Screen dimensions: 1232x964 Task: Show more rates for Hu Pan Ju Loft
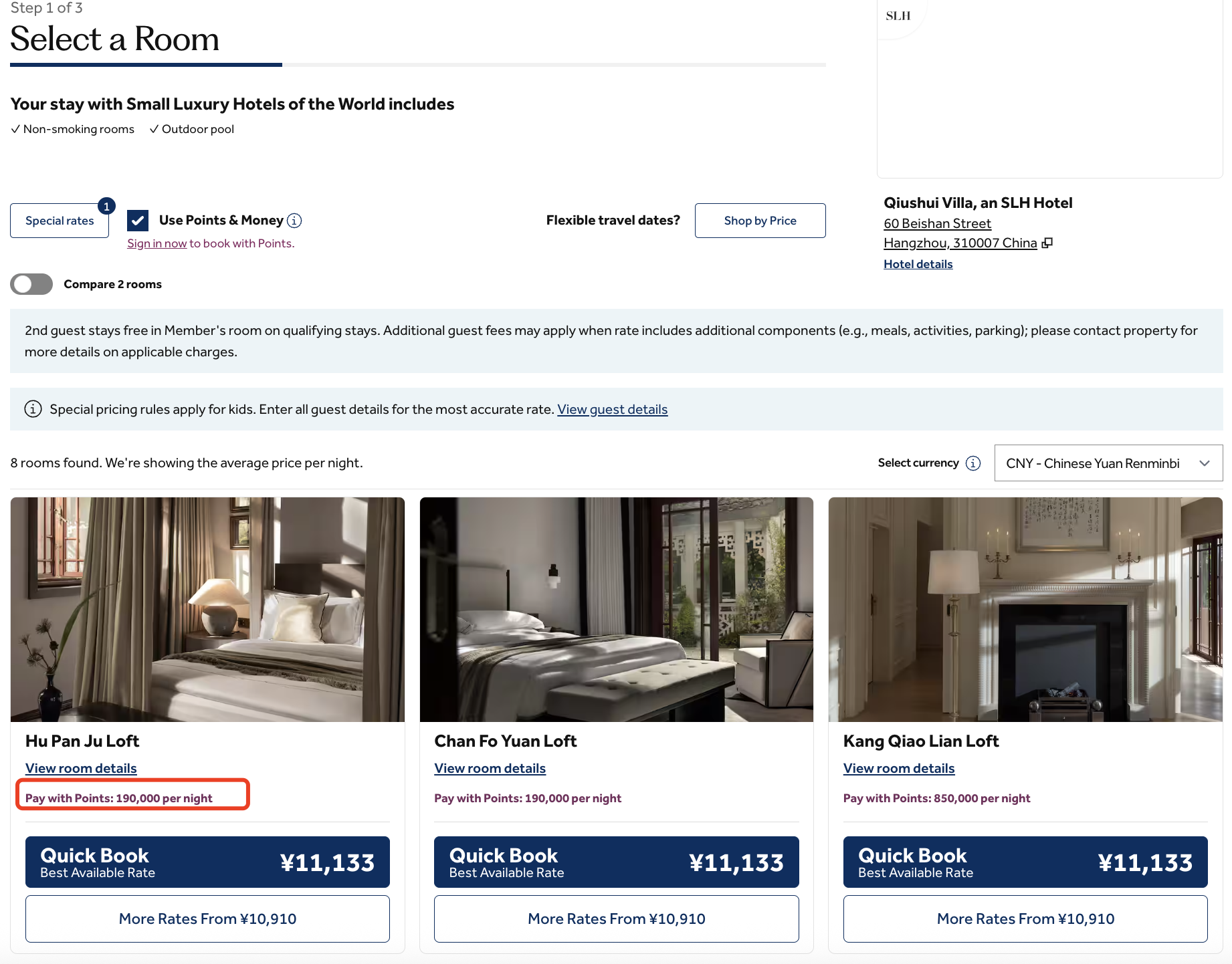(207, 919)
